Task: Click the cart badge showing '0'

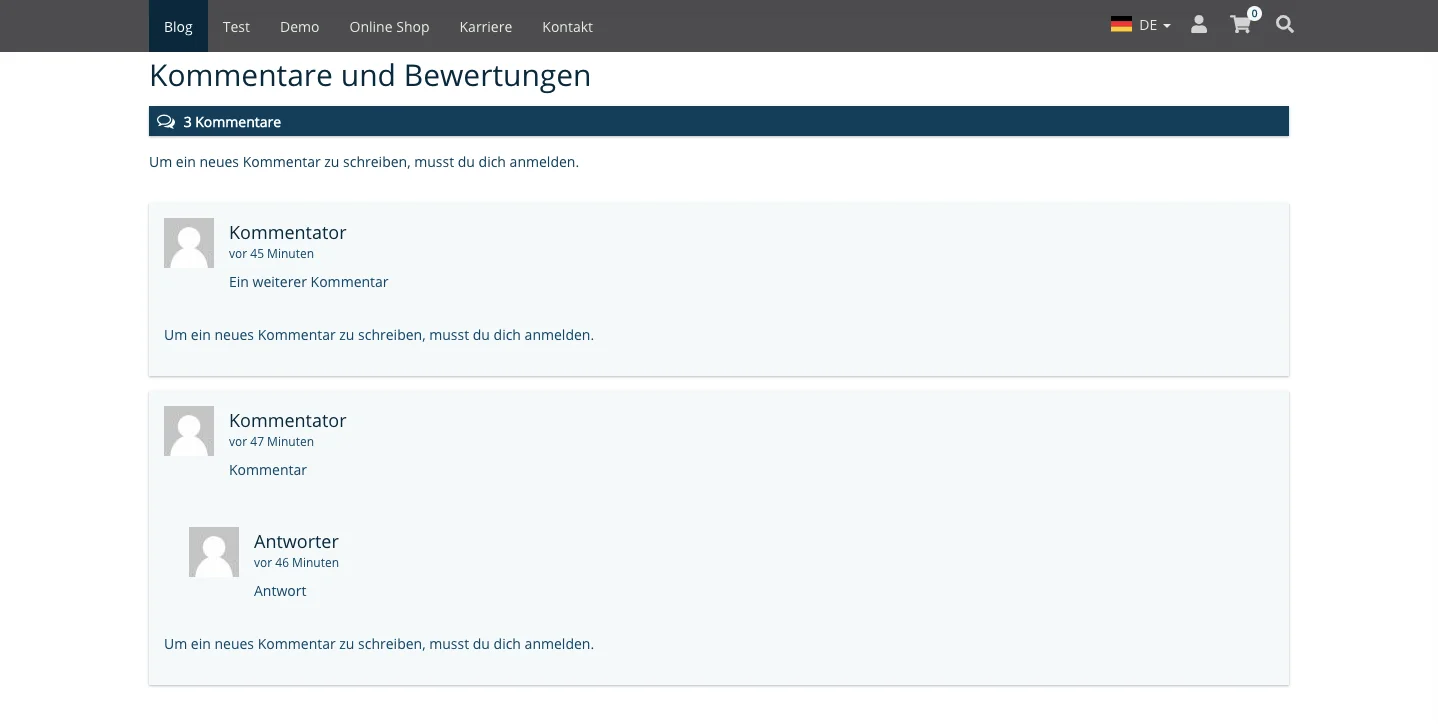Action: pyautogui.click(x=1253, y=13)
